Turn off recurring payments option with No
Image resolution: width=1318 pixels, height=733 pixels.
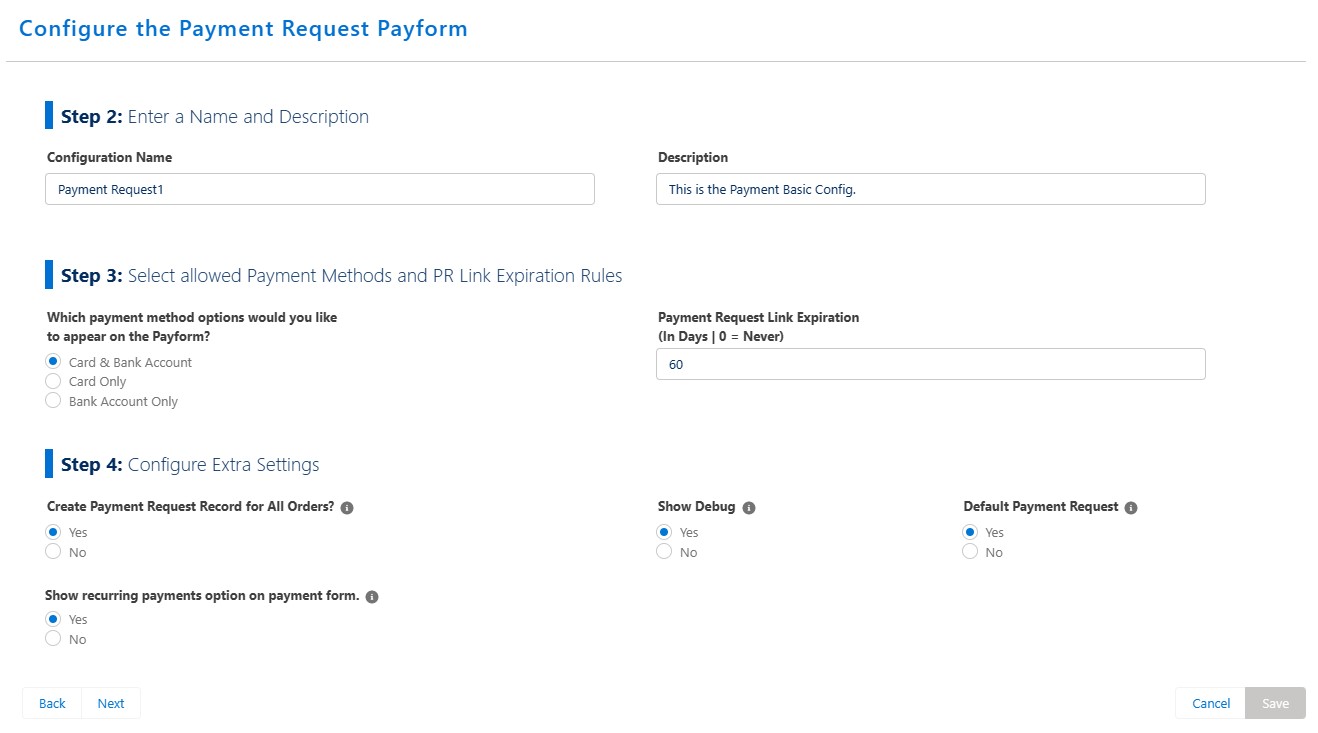click(x=54, y=639)
